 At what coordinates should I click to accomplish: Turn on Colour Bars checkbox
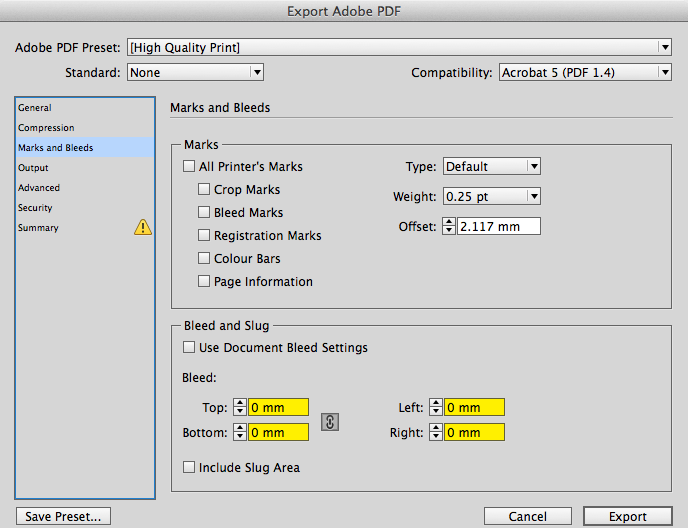(204, 258)
